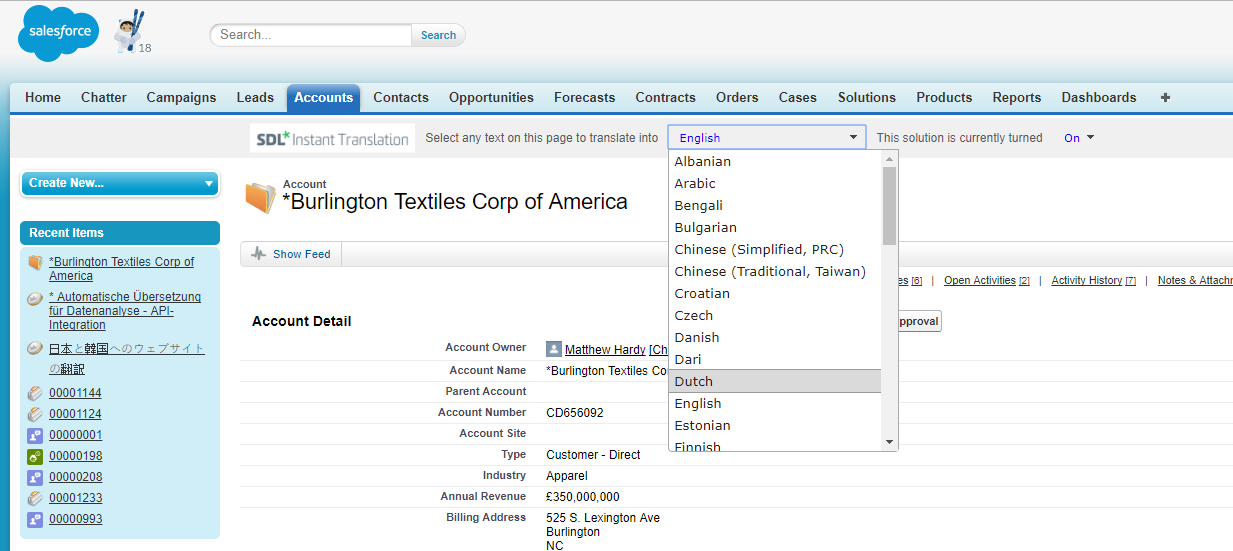Open recent item 00001144 link
Image resolution: width=1233 pixels, height=551 pixels.
point(75,394)
